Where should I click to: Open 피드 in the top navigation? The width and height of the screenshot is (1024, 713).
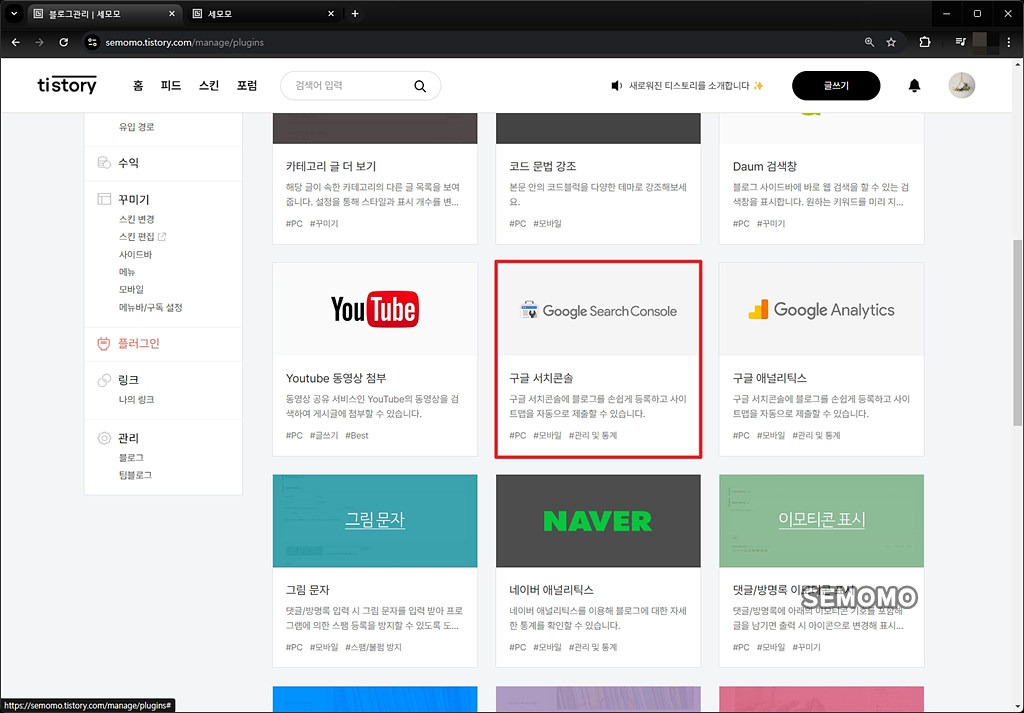171,86
